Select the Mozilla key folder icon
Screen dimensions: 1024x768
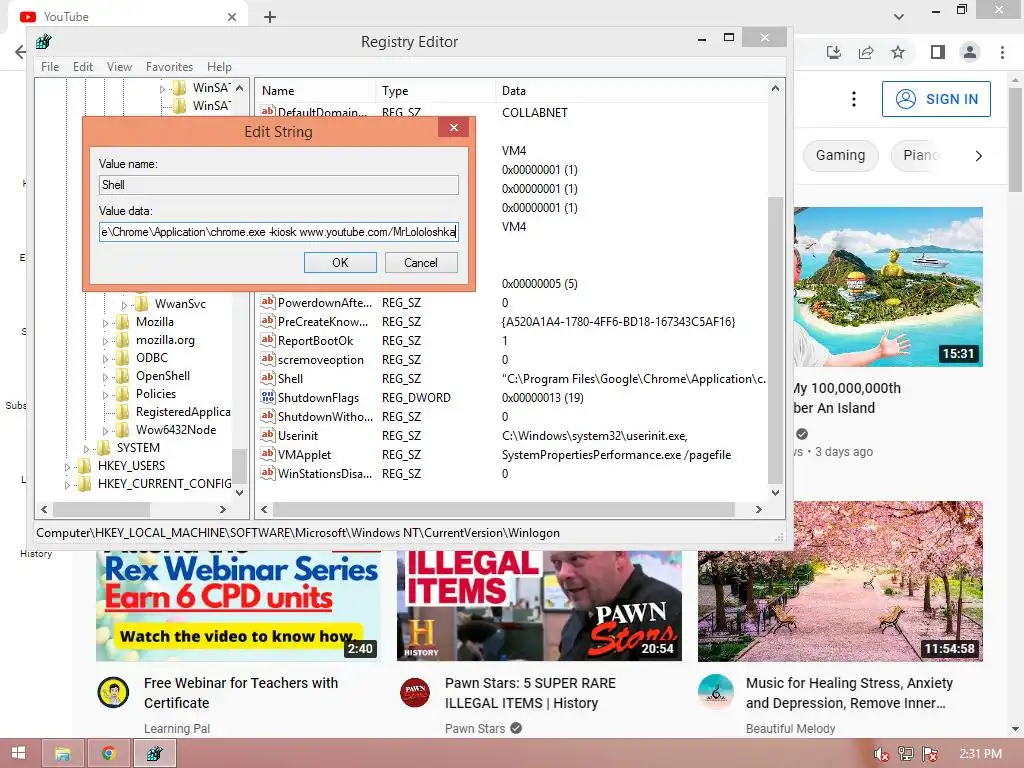[x=122, y=322]
